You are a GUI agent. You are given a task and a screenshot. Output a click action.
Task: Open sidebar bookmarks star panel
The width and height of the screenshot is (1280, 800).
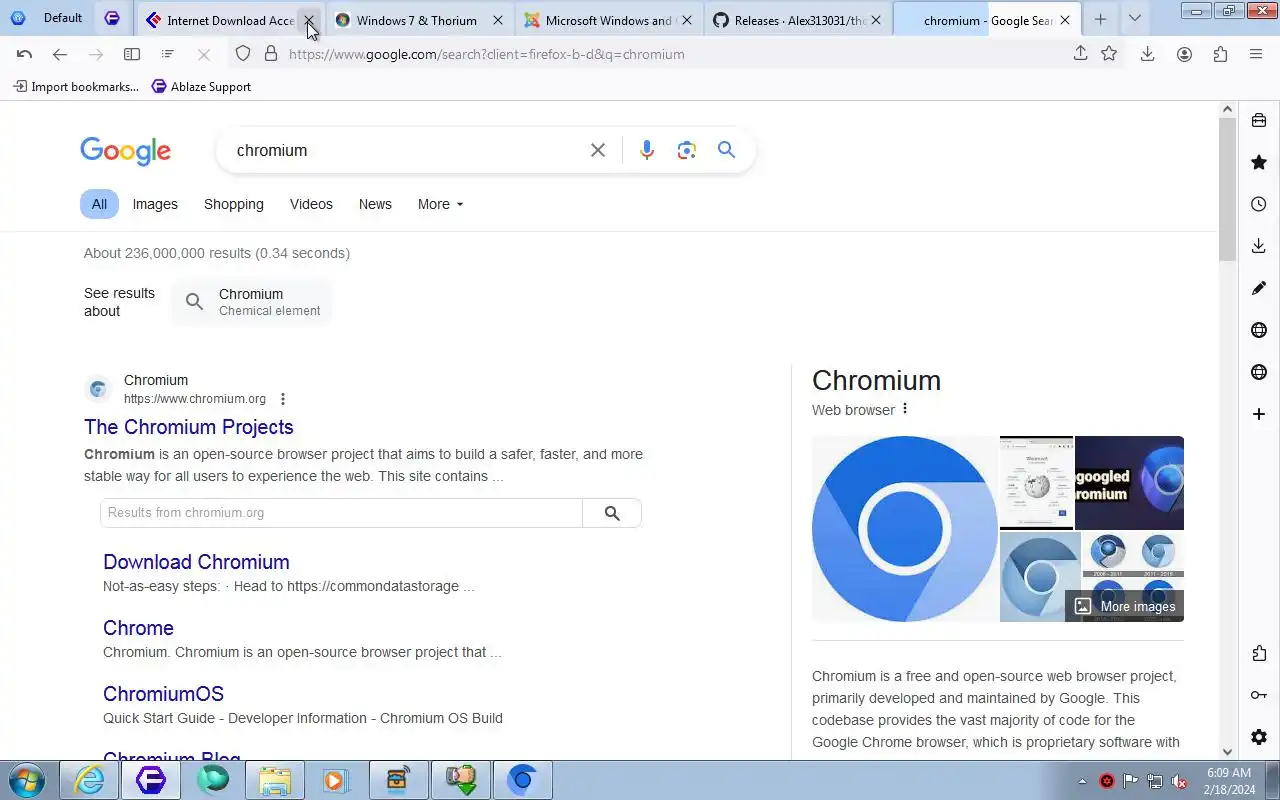(x=1259, y=162)
